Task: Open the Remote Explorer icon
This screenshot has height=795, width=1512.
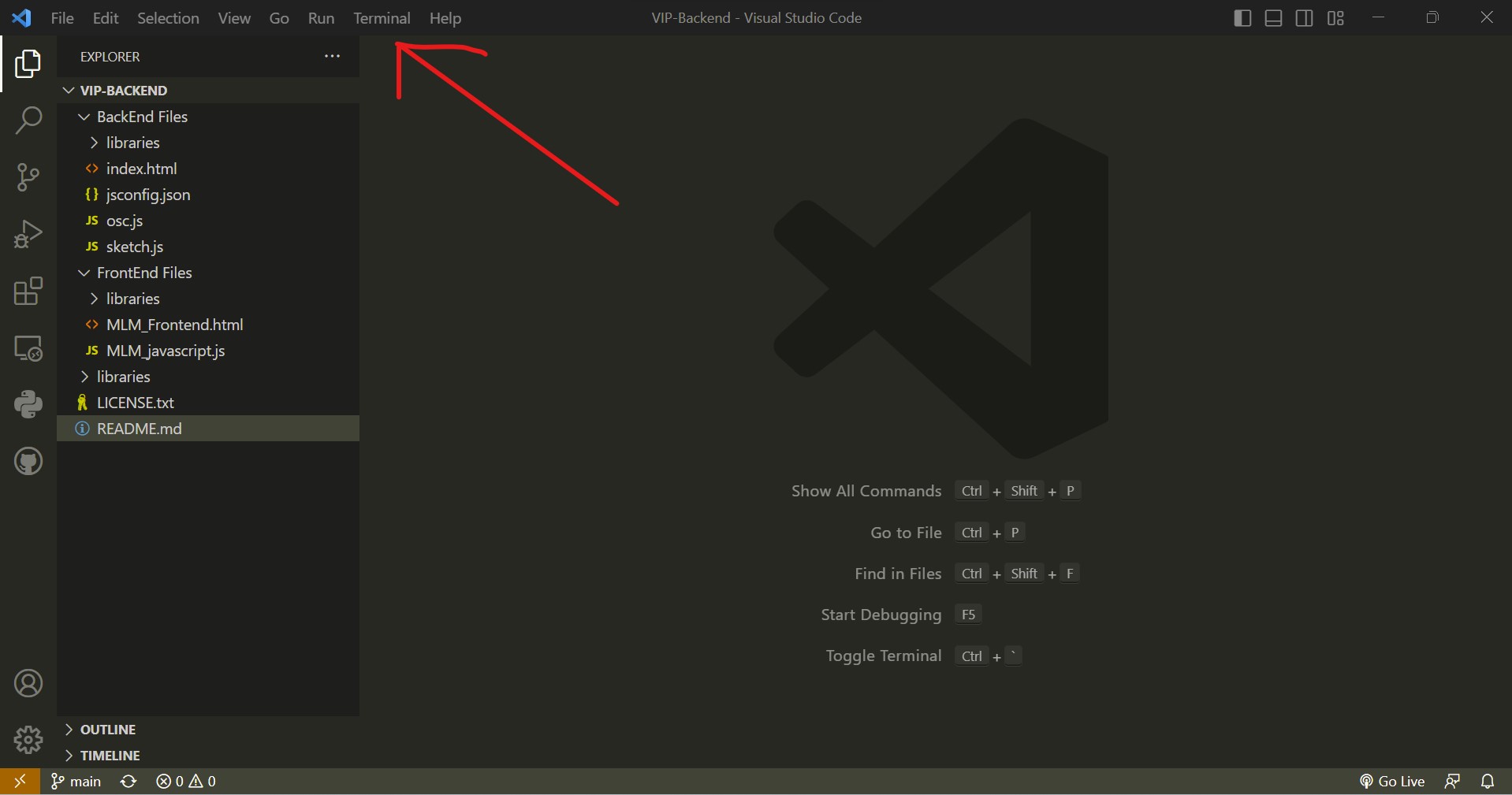Action: pyautogui.click(x=28, y=347)
